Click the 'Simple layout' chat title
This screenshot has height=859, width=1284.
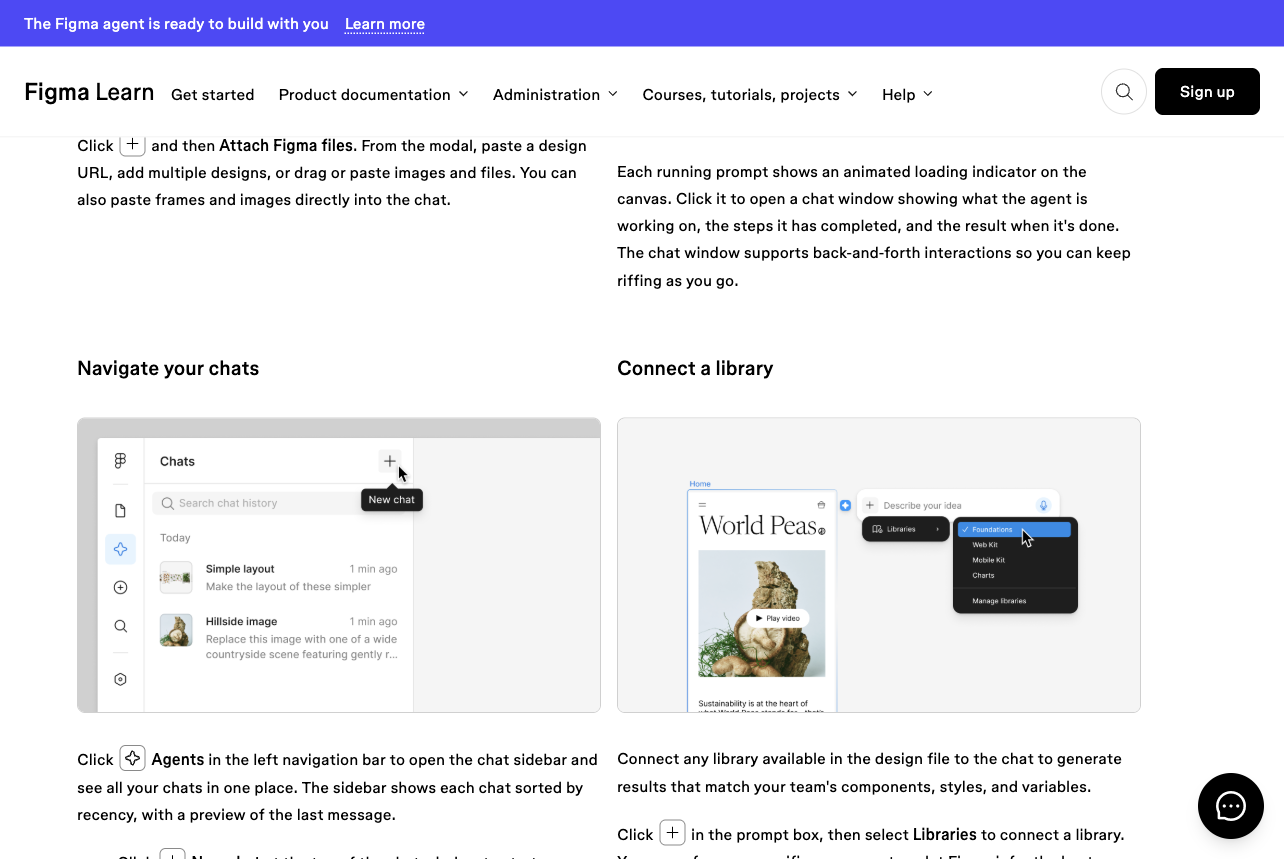point(240,569)
